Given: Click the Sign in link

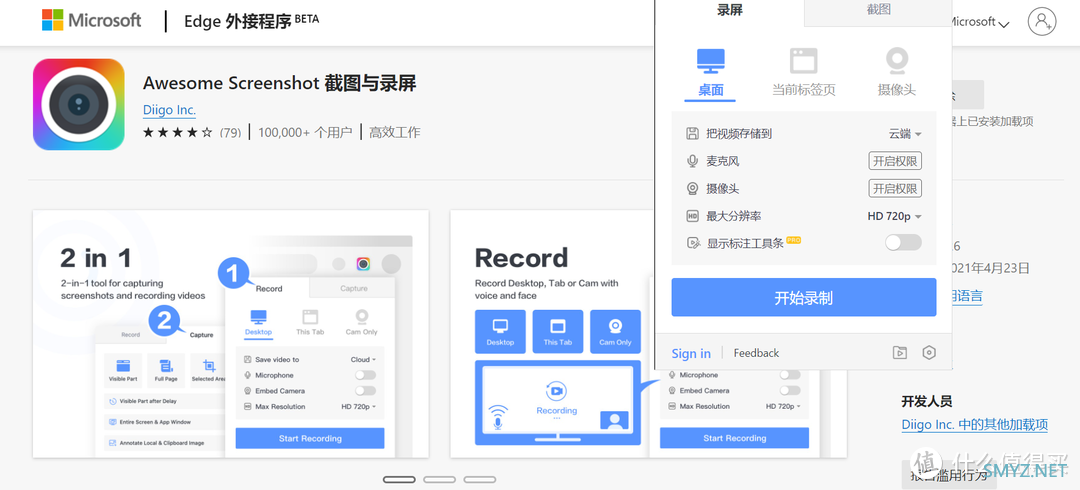Looking at the screenshot, I should [691, 354].
